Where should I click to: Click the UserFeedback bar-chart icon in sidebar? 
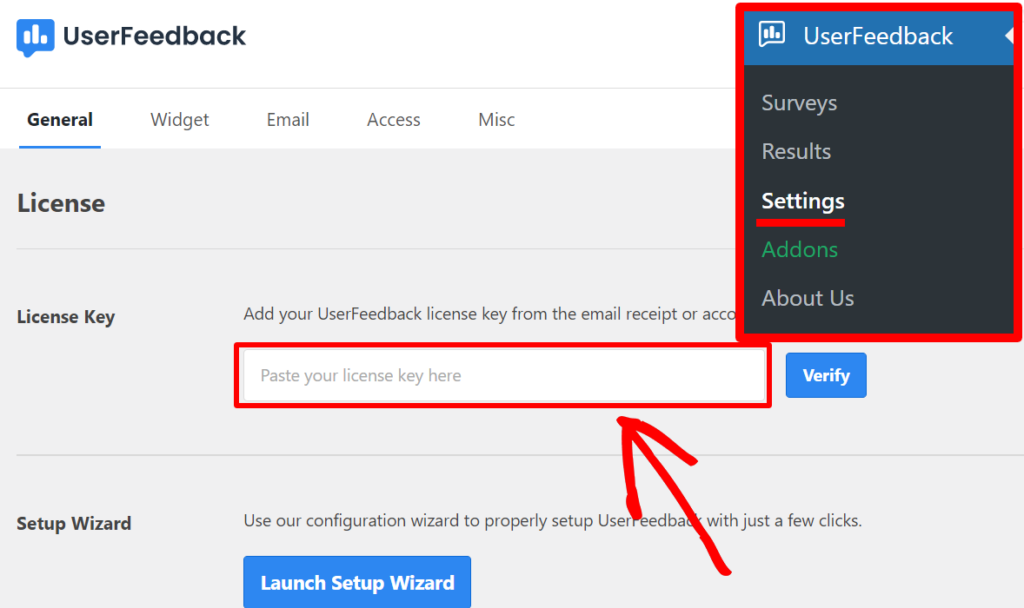[x=772, y=36]
